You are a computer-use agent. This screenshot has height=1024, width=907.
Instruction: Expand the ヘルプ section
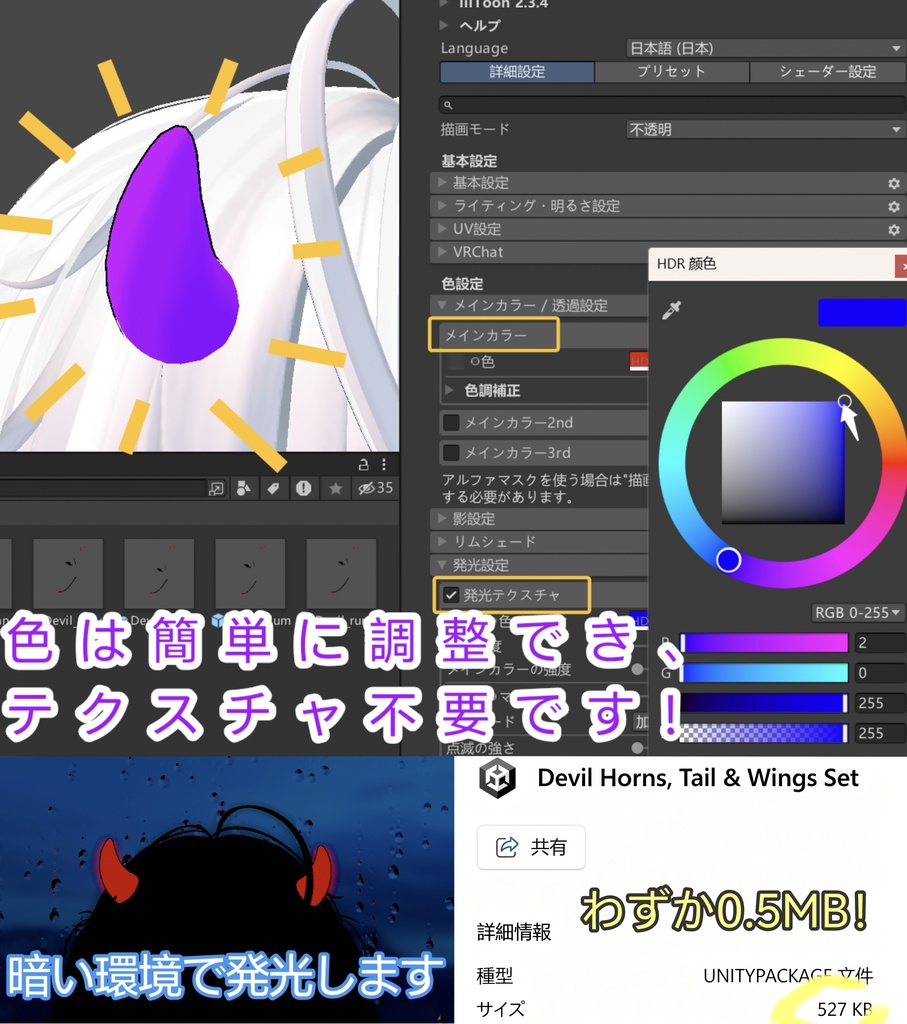[444, 25]
